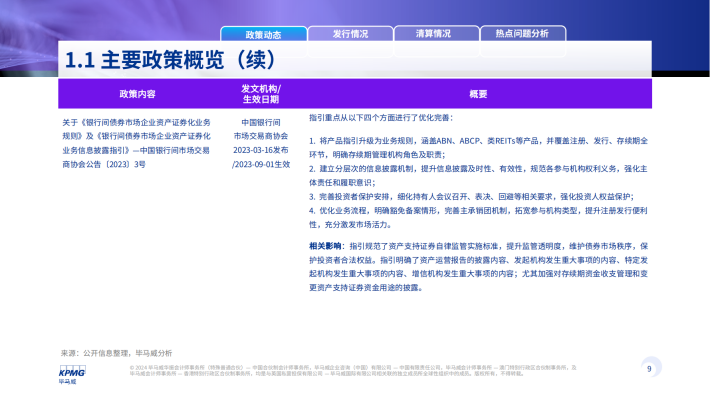The width and height of the screenshot is (710, 399).
Task: Select the 中国银行间市场交易商协会 issuer text
Action: pyautogui.click(x=261, y=129)
